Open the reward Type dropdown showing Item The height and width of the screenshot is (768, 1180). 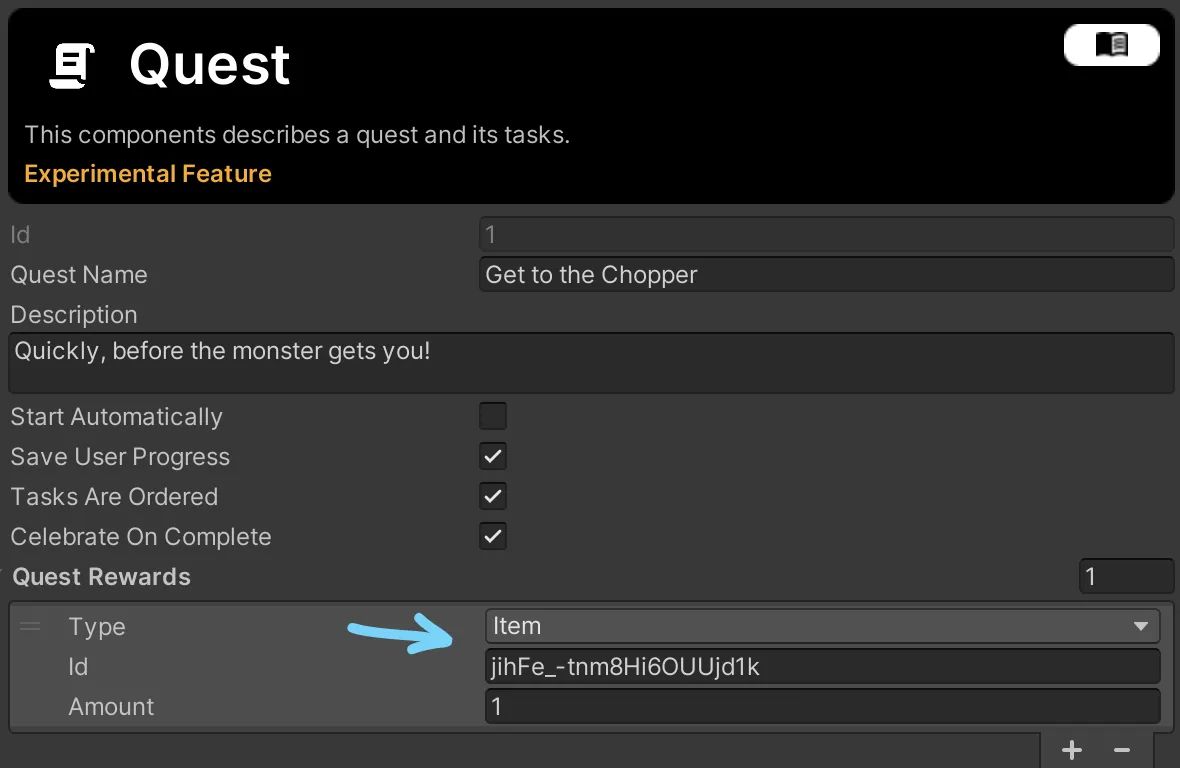823,626
